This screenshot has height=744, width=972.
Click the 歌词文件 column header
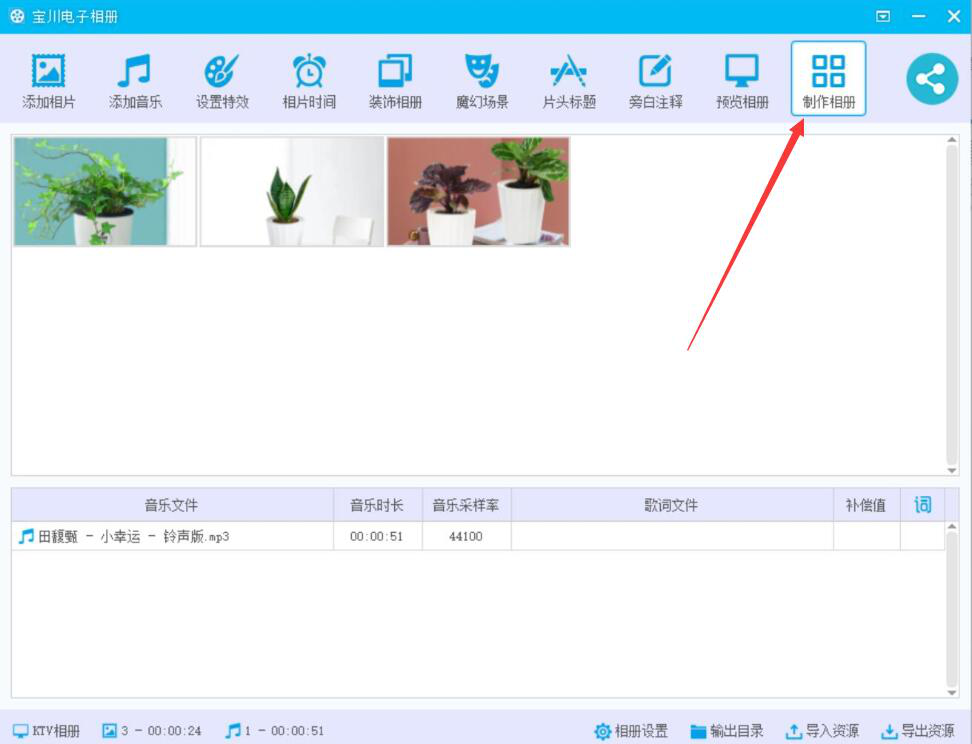(672, 505)
